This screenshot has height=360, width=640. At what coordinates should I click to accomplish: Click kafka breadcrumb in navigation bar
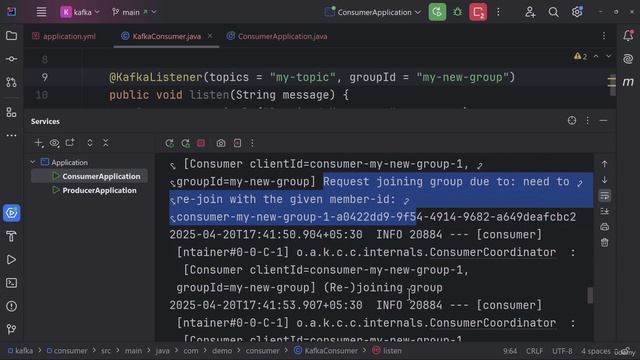click(20, 351)
